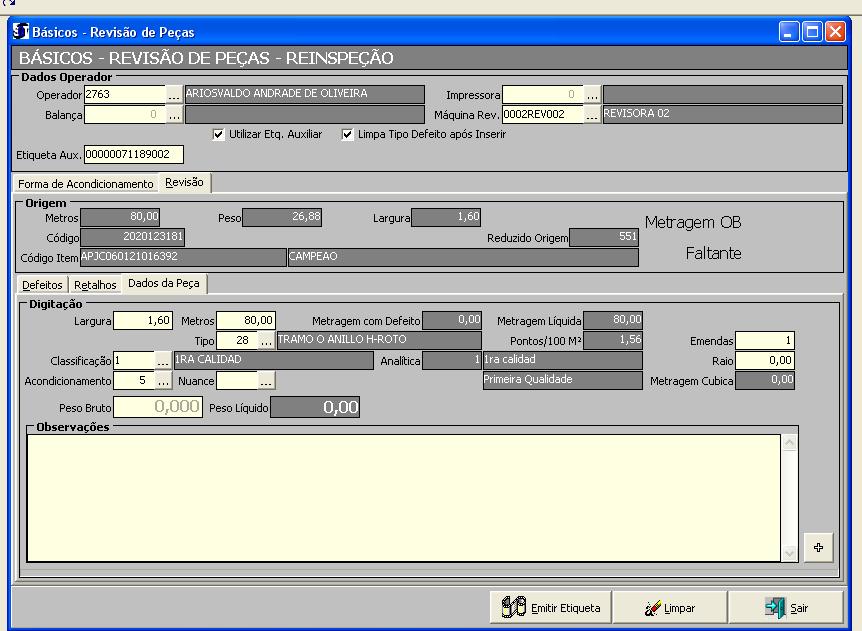Open Tipo lookup ellipsis button
The height and width of the screenshot is (631, 862).
coord(266,341)
